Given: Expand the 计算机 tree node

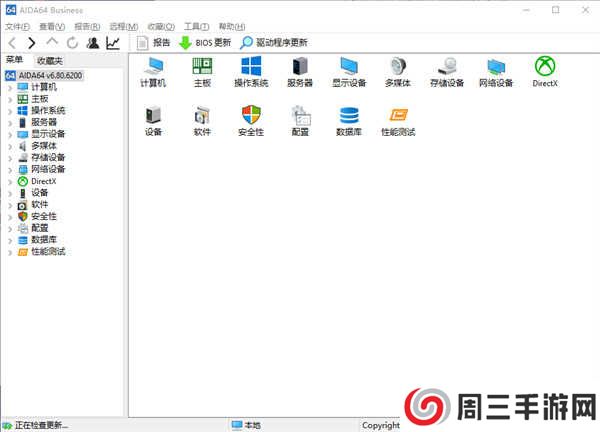Looking at the screenshot, I should point(10,87).
